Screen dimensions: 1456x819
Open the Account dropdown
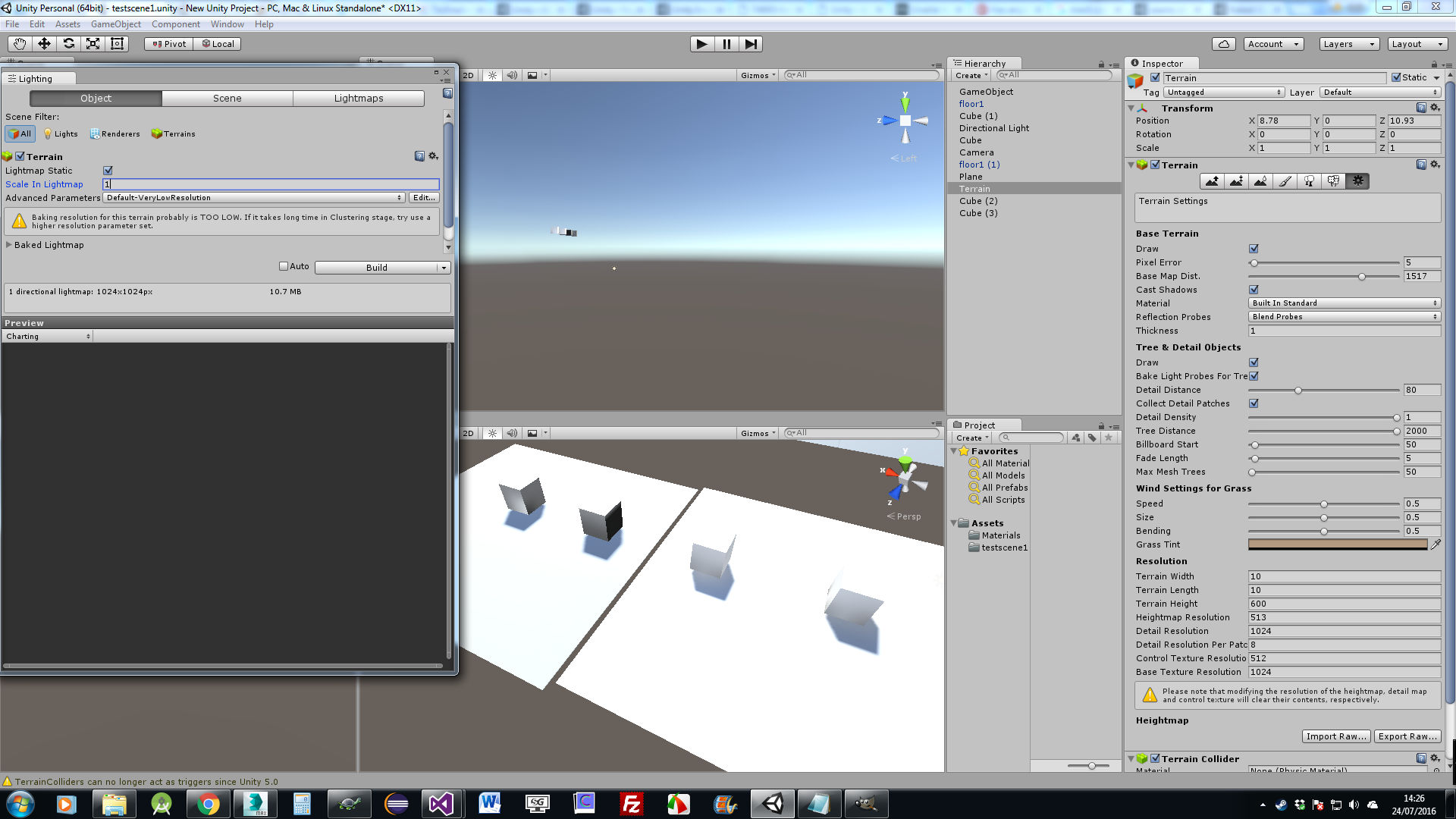pos(1273,44)
